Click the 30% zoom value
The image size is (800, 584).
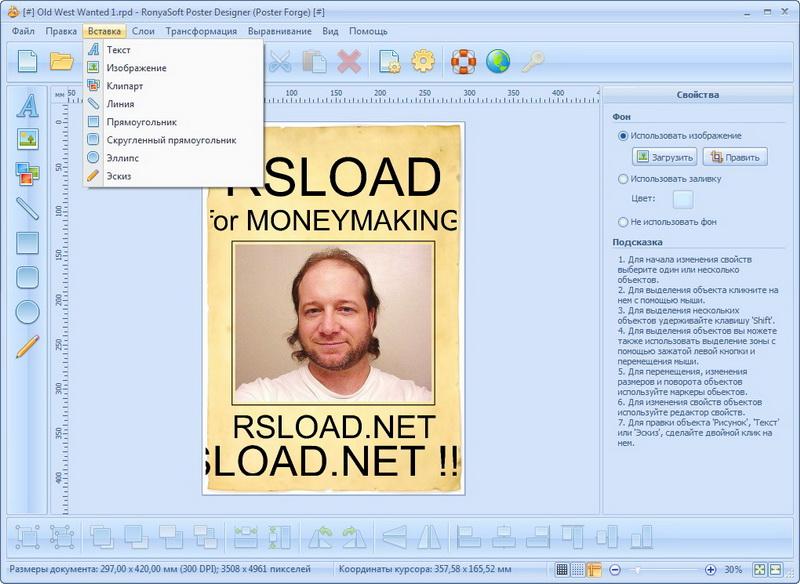point(733,569)
